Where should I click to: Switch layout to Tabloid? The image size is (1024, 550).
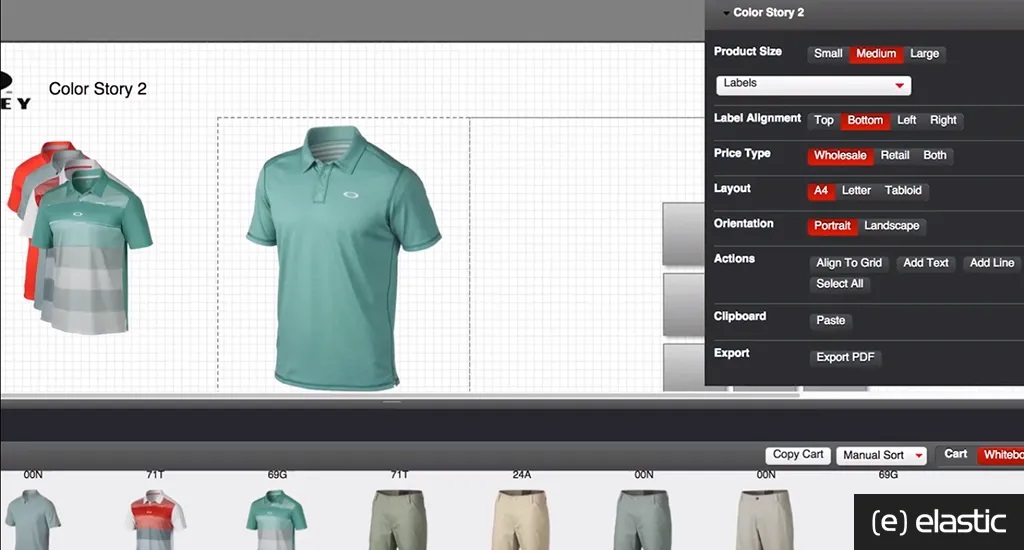tap(903, 191)
